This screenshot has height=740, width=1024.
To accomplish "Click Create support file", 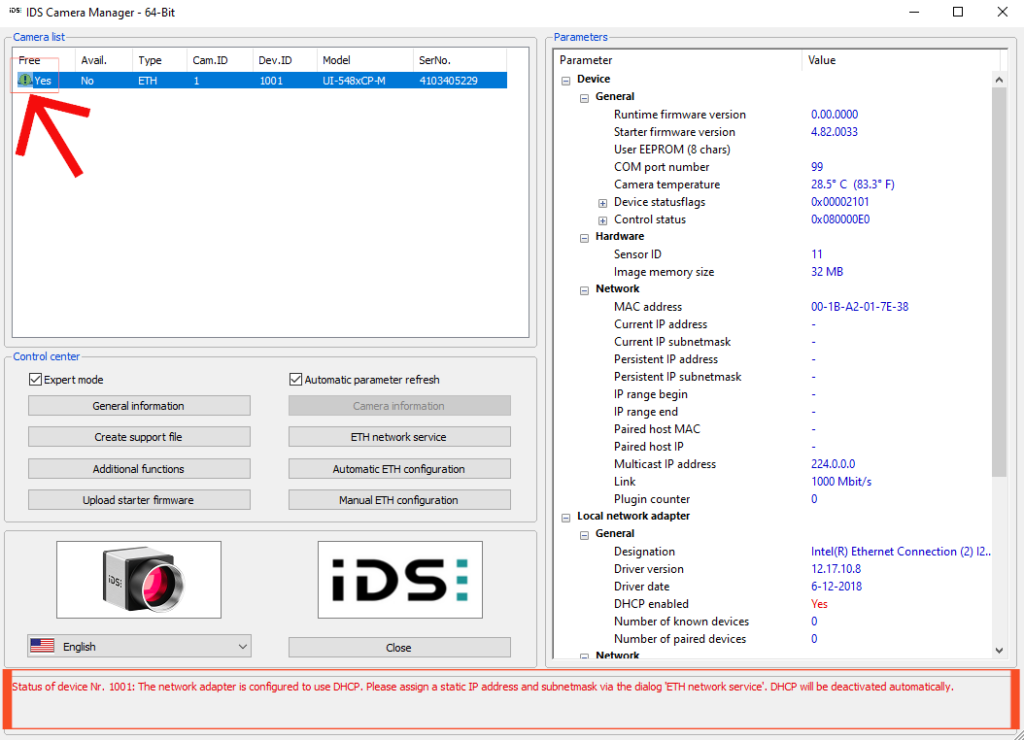I will coord(139,436).
